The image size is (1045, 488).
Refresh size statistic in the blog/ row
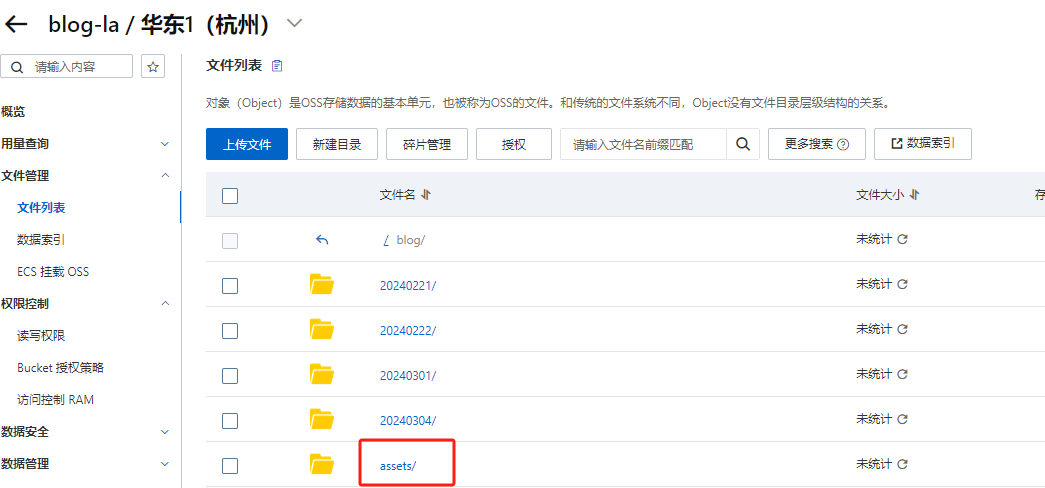point(902,239)
